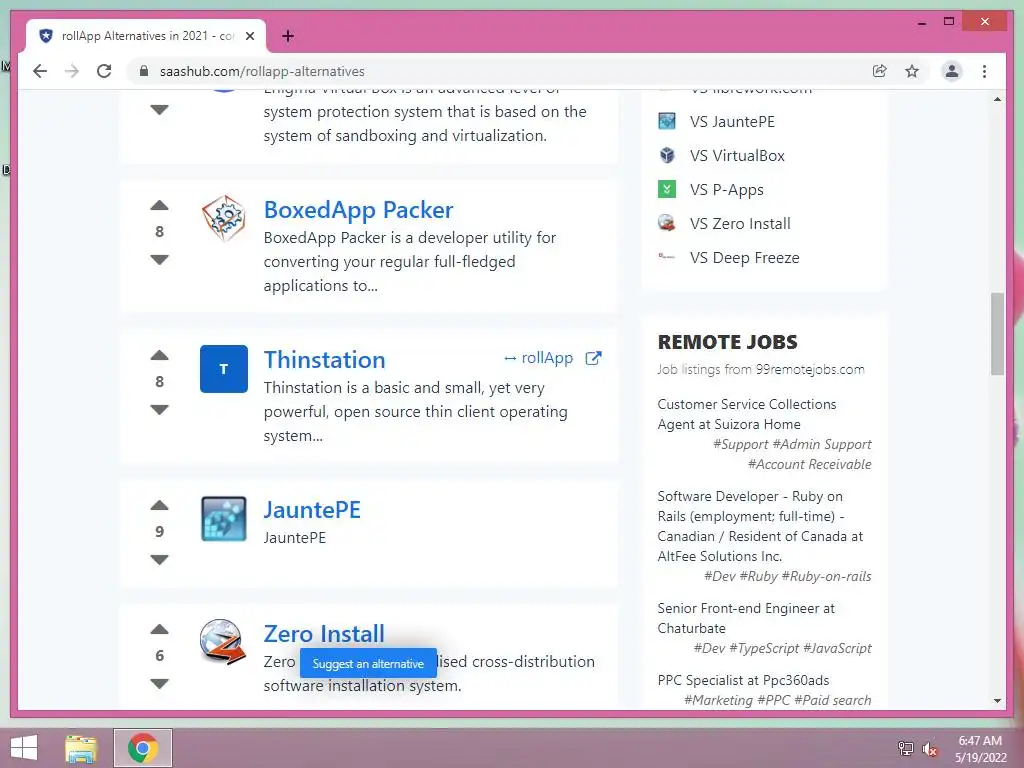Open the Windows Start menu

click(x=24, y=748)
